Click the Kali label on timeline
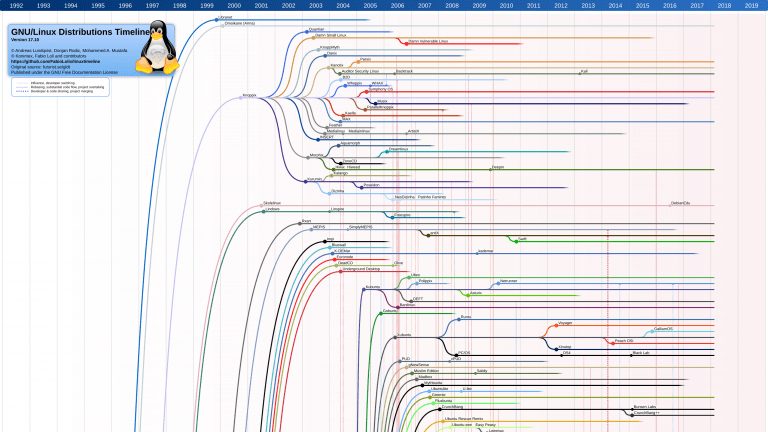This screenshot has width=768, height=432. pos(584,71)
